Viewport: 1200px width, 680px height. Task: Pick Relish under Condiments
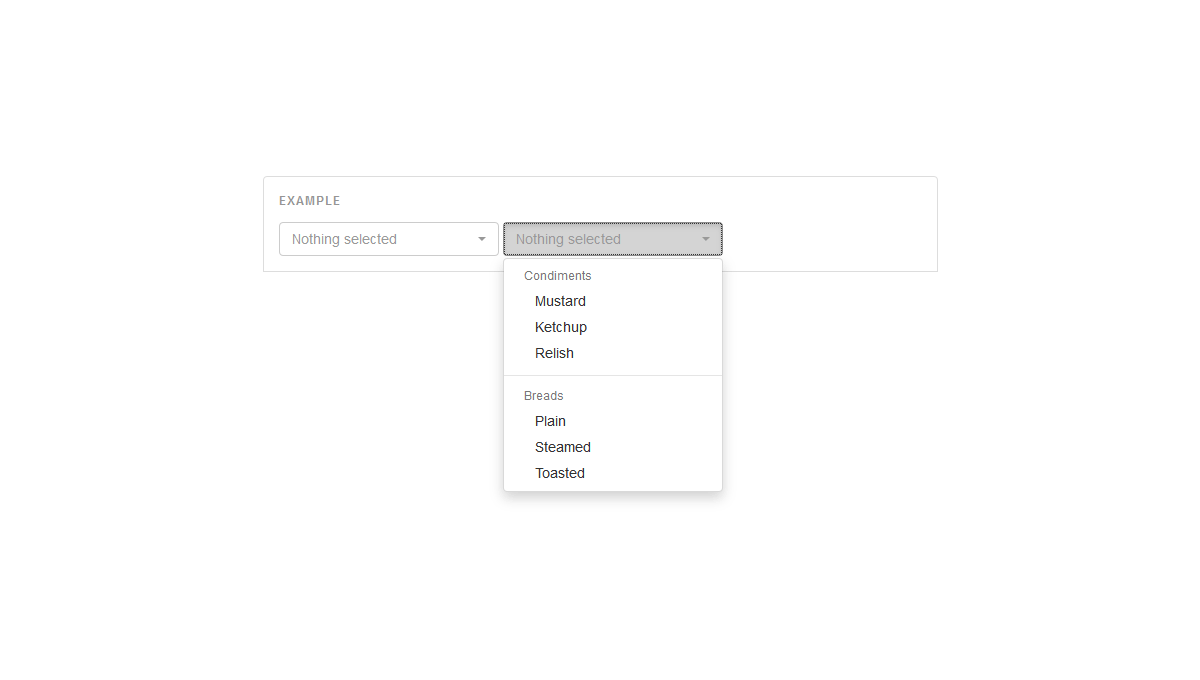554,353
